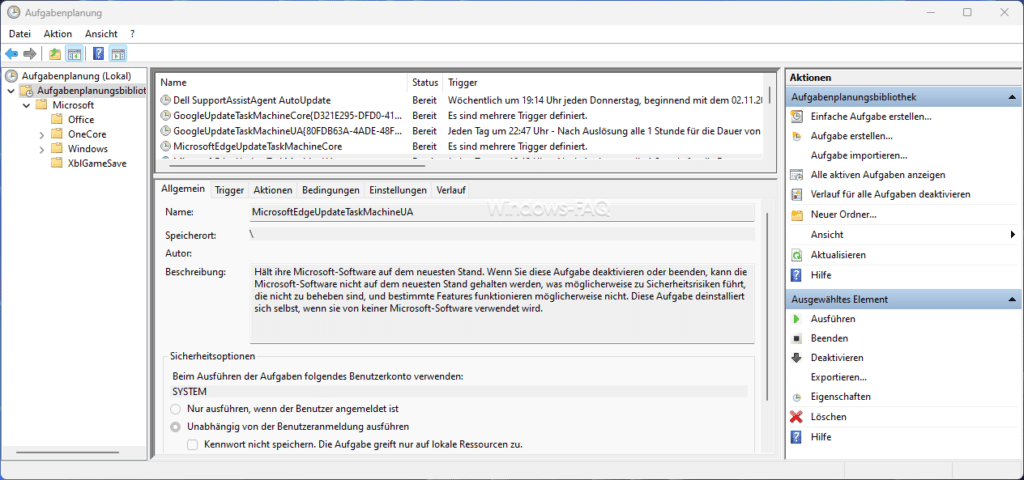Open the Ansicht menu in menu bar
The image size is (1024, 480).
(x=101, y=33)
